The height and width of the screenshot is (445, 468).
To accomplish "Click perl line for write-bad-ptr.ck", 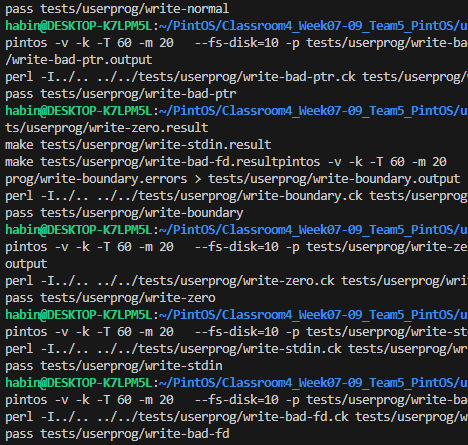I will click(237, 77).
